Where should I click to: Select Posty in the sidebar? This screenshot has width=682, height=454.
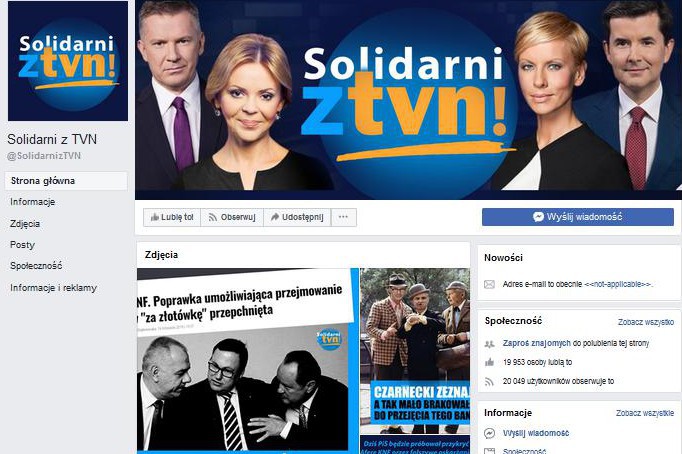tap(22, 244)
